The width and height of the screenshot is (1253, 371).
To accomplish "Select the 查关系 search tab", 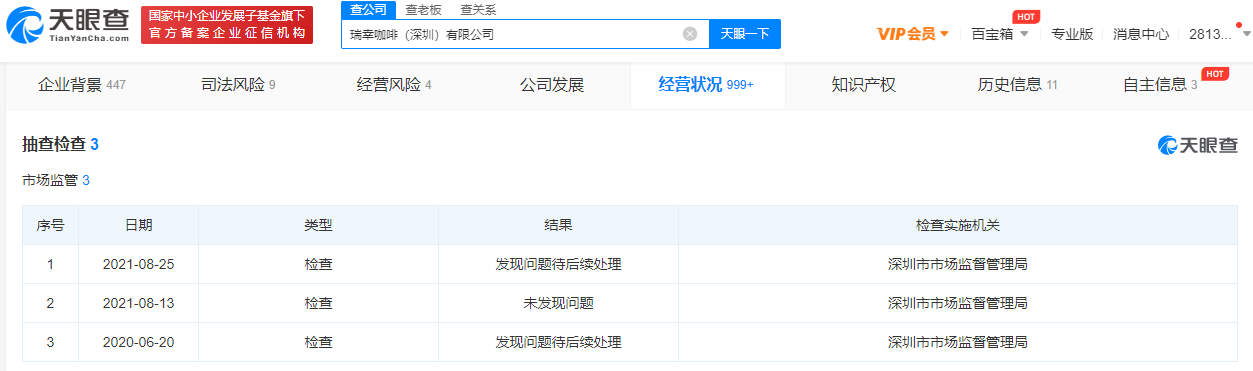I will coord(478,9).
